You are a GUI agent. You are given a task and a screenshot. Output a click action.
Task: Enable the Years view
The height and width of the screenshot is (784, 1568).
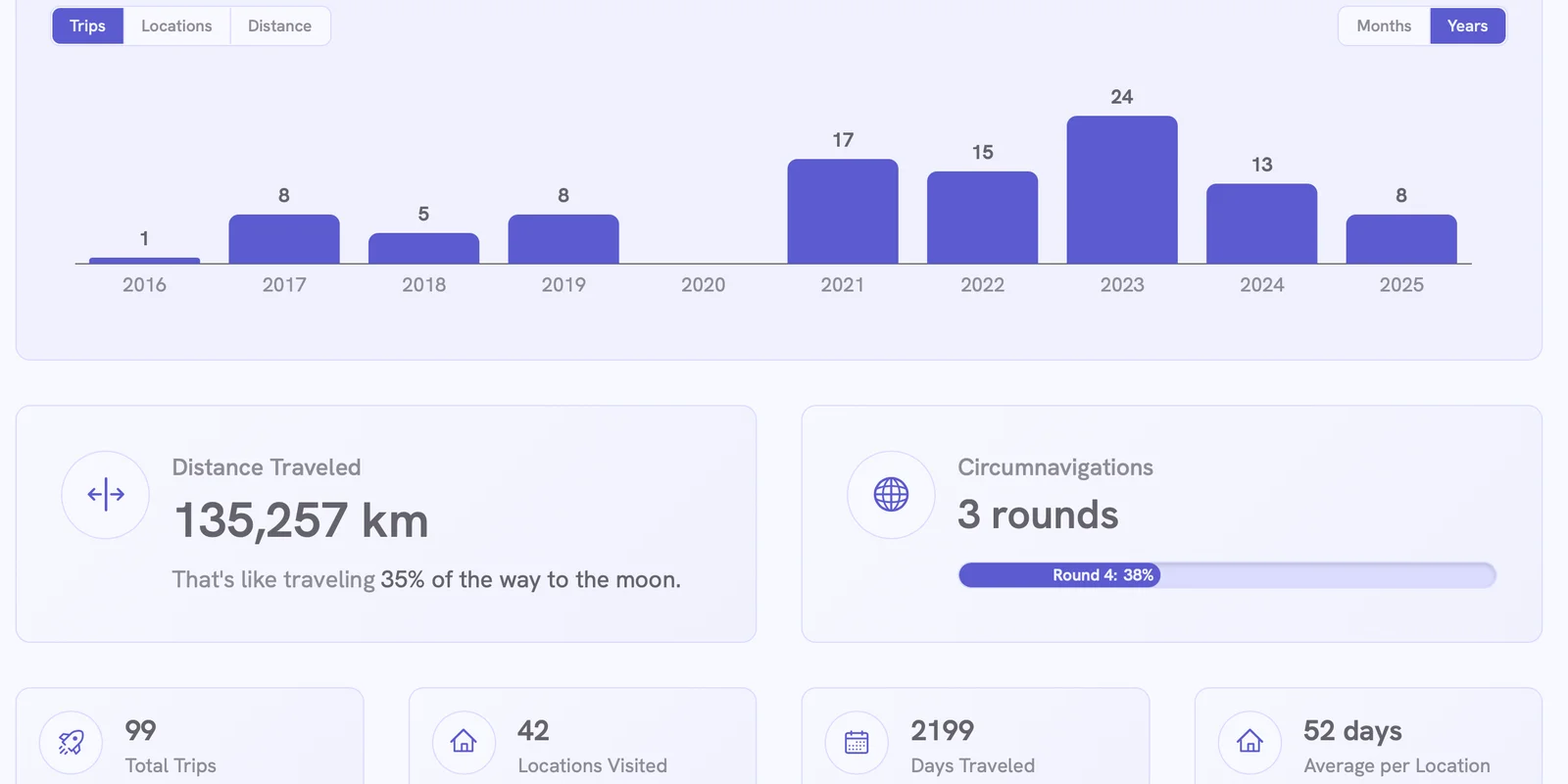[x=1467, y=25]
